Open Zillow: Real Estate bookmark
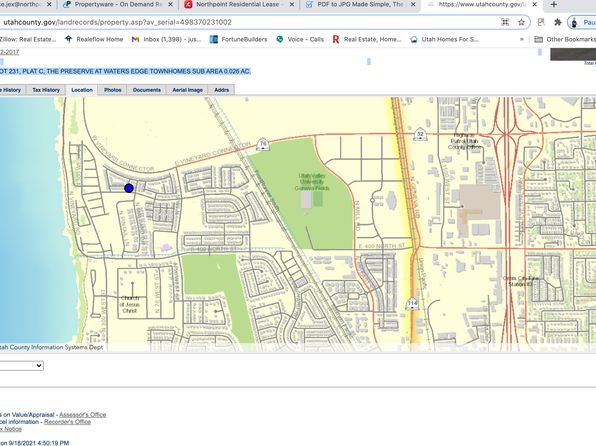 (x=27, y=39)
